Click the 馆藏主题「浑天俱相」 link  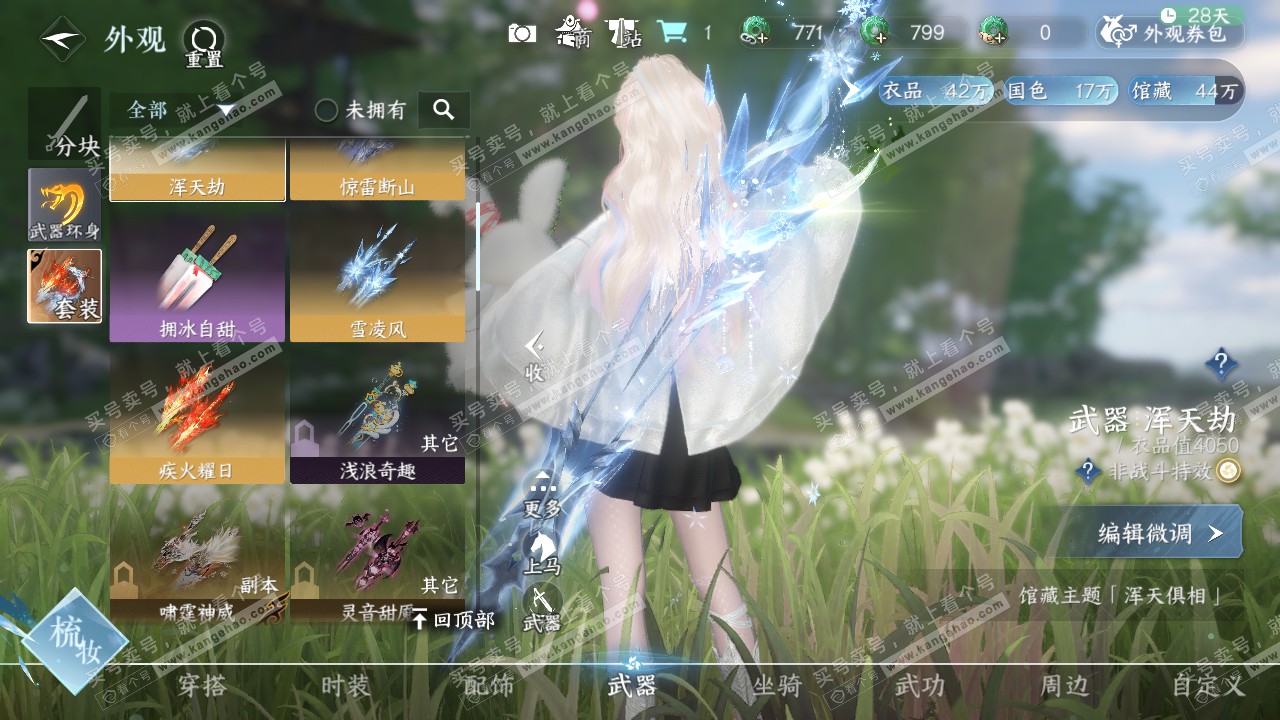pos(1121,596)
